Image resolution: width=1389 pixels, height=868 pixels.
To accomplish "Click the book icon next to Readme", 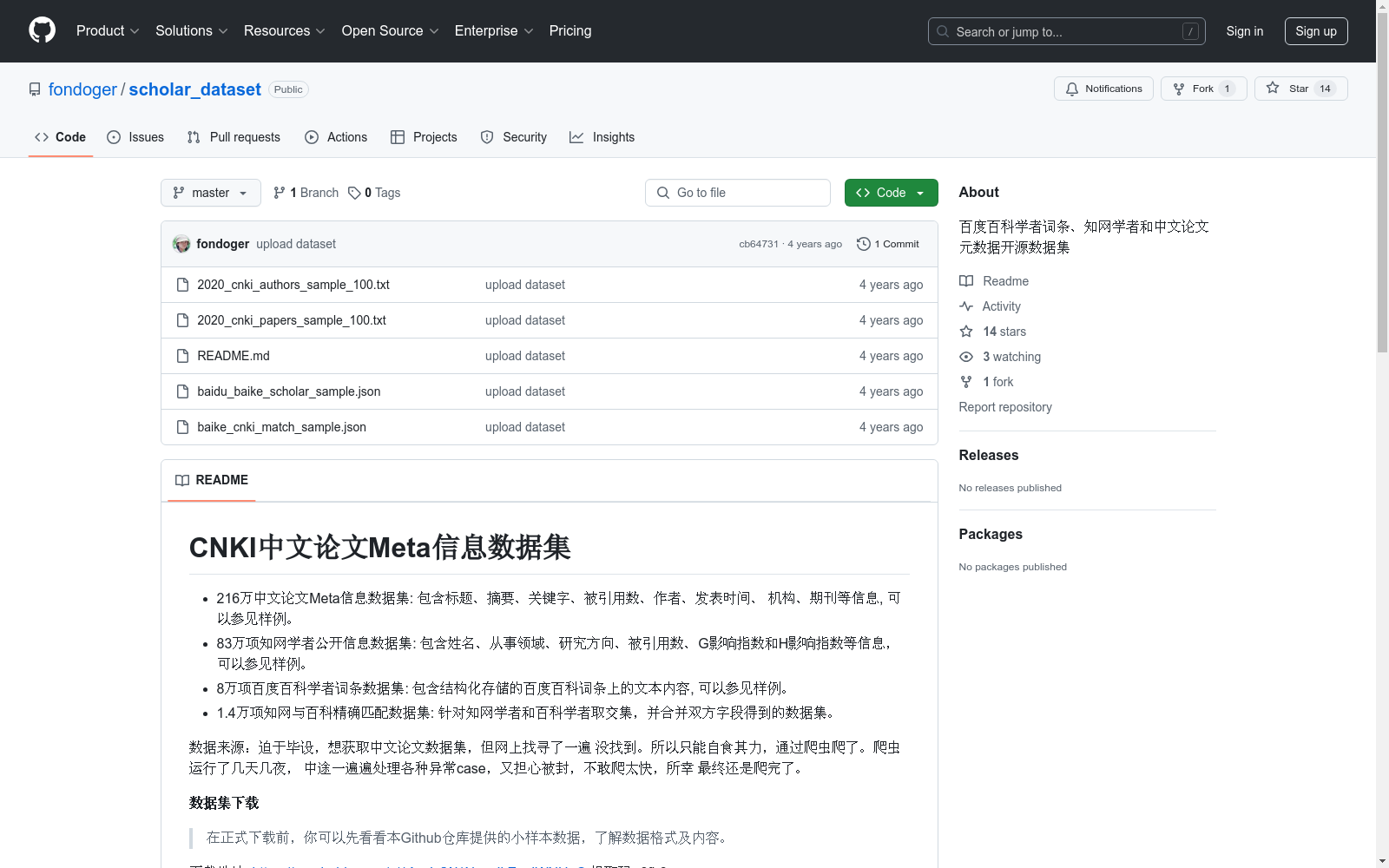I will click(x=966, y=281).
